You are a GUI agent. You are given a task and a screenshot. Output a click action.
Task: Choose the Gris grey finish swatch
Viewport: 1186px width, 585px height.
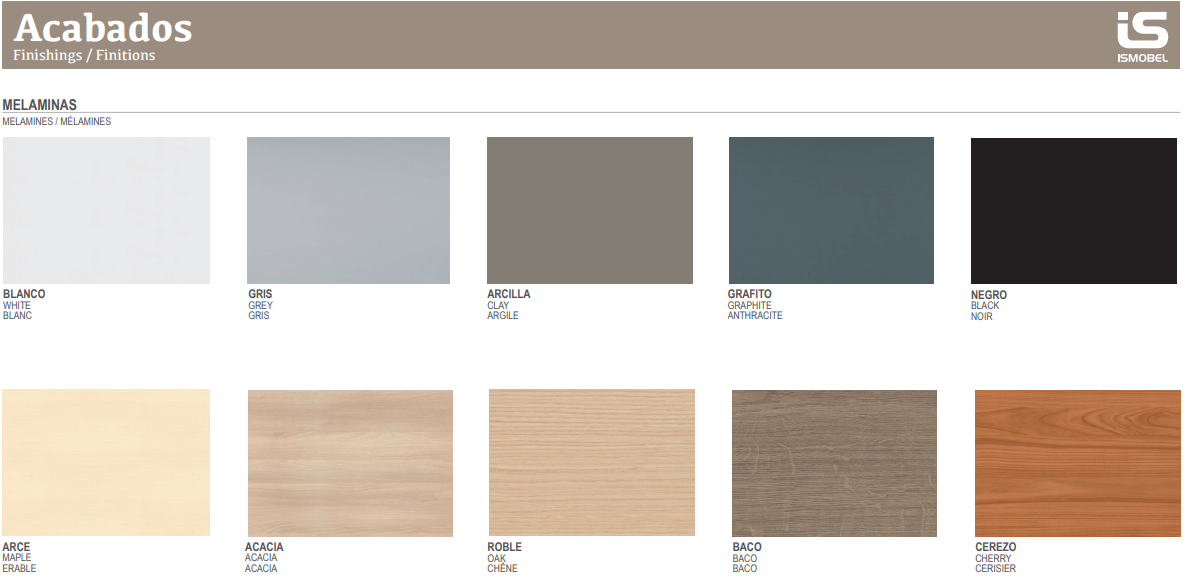pos(348,210)
